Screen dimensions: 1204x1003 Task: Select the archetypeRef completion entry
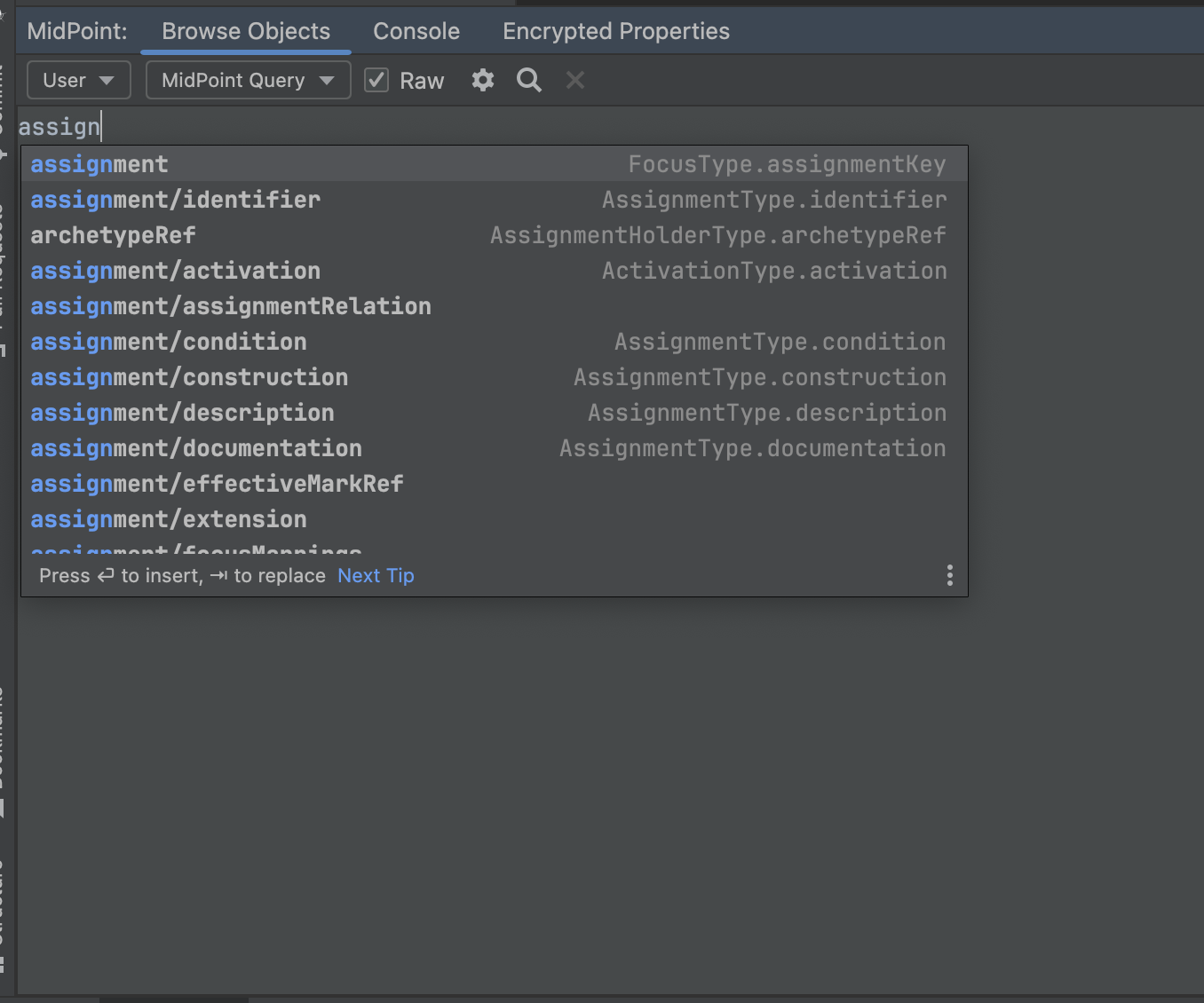[x=113, y=235]
